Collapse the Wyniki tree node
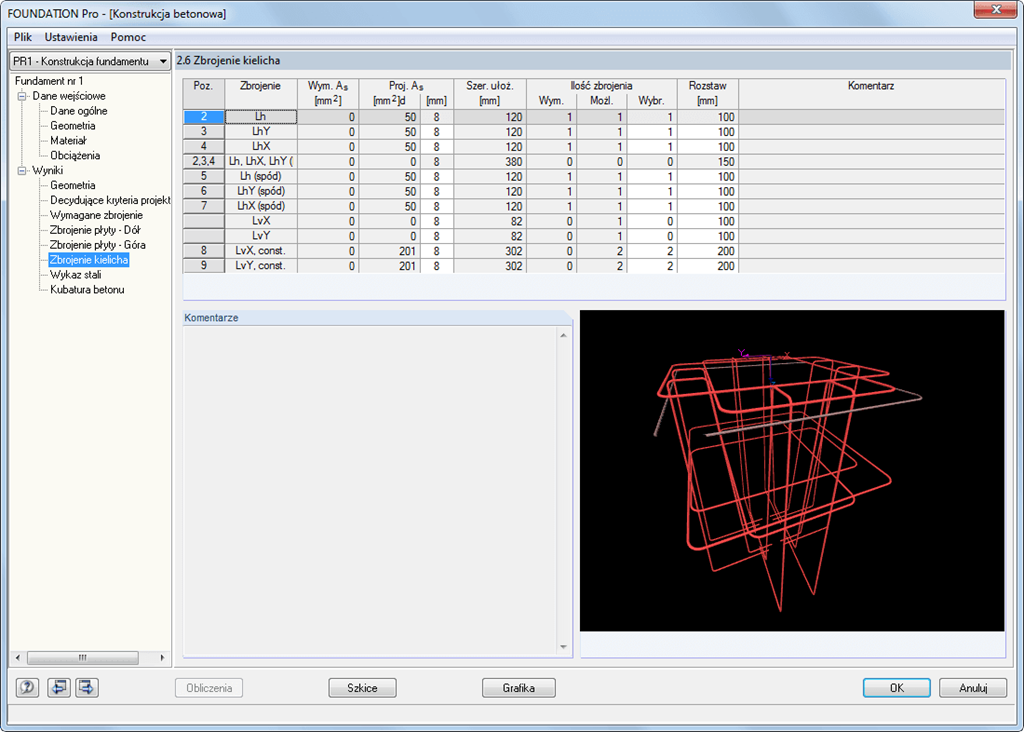1024x732 pixels. click(22, 170)
